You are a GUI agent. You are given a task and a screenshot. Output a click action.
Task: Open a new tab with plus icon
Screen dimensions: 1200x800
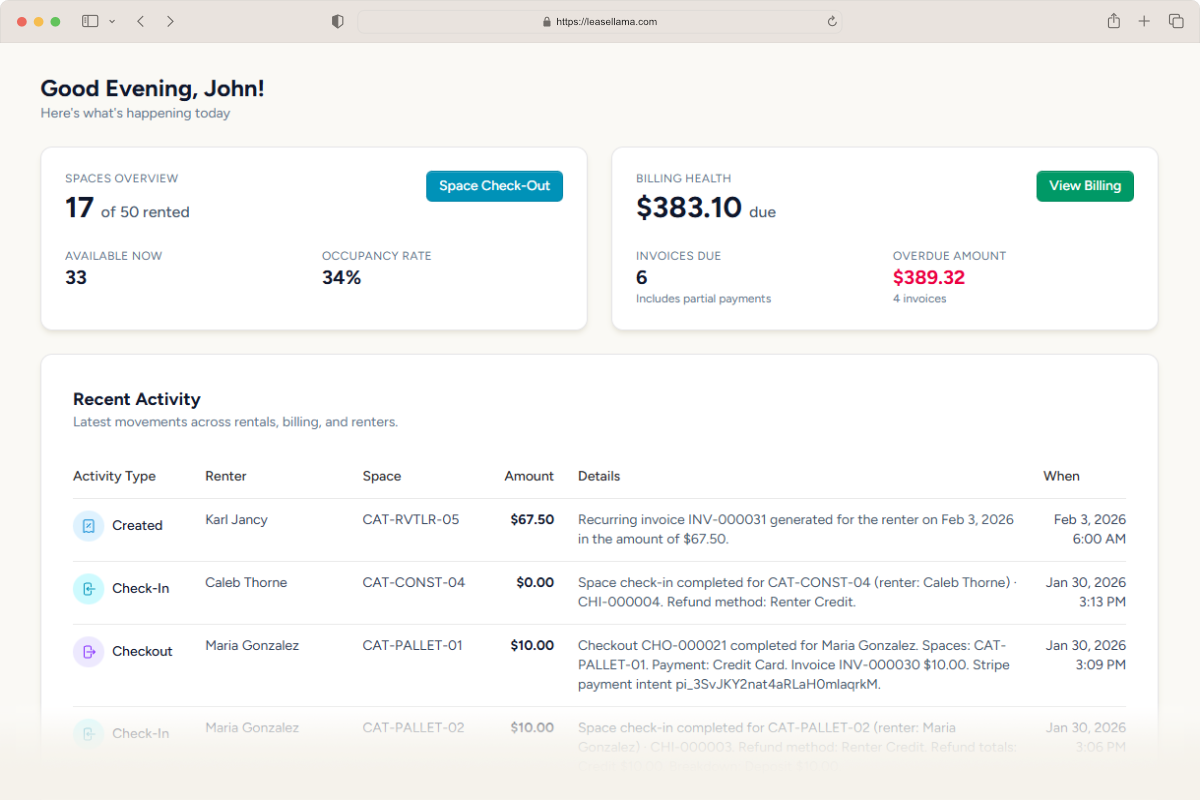1144,21
